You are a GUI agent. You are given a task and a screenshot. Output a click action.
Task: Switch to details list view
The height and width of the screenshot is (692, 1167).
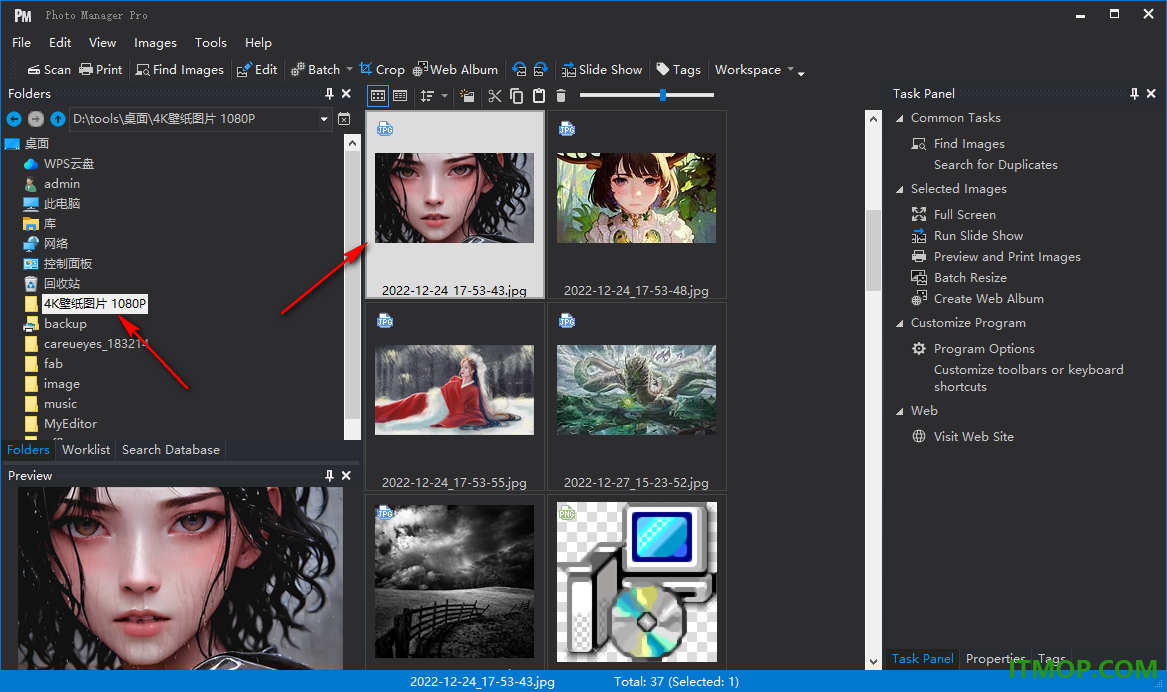pyautogui.click(x=400, y=95)
